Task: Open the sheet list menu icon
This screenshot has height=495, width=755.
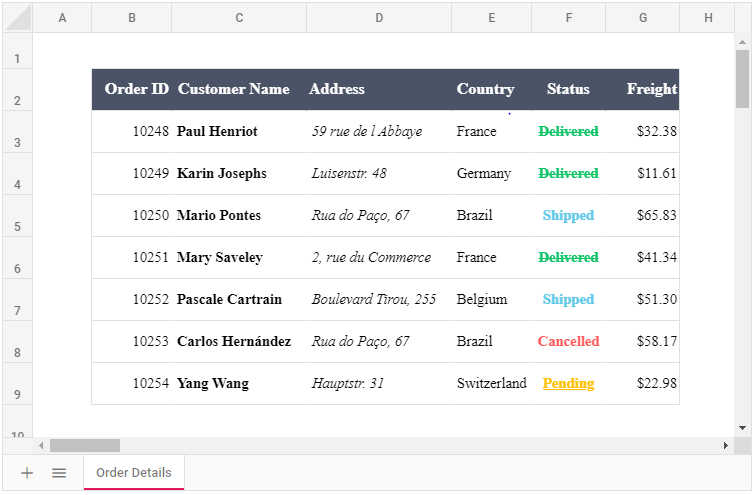Action: click(59, 473)
